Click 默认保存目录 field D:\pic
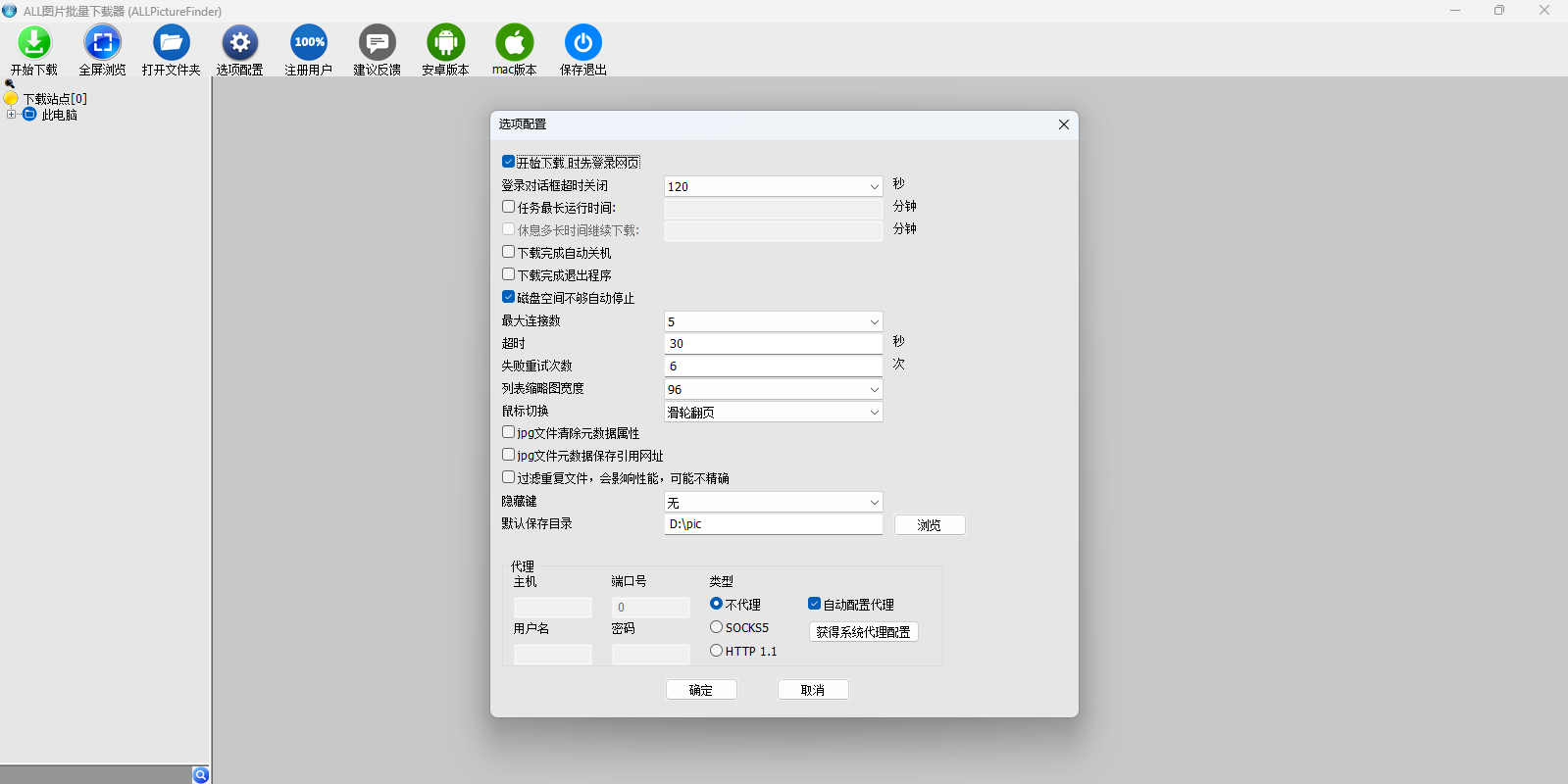Screen dimensions: 1568x784 click(774, 524)
